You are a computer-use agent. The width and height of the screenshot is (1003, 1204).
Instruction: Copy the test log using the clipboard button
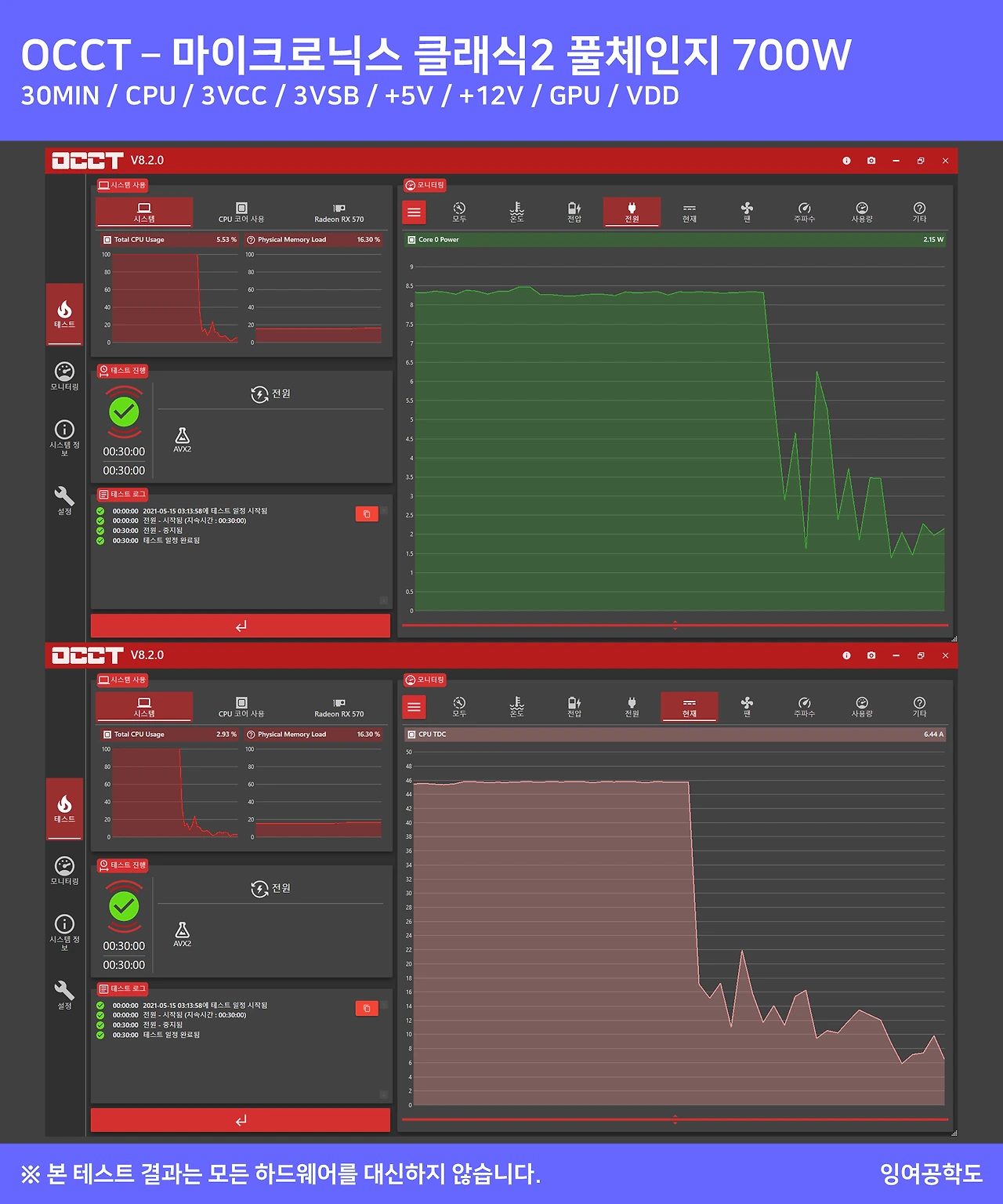(368, 513)
